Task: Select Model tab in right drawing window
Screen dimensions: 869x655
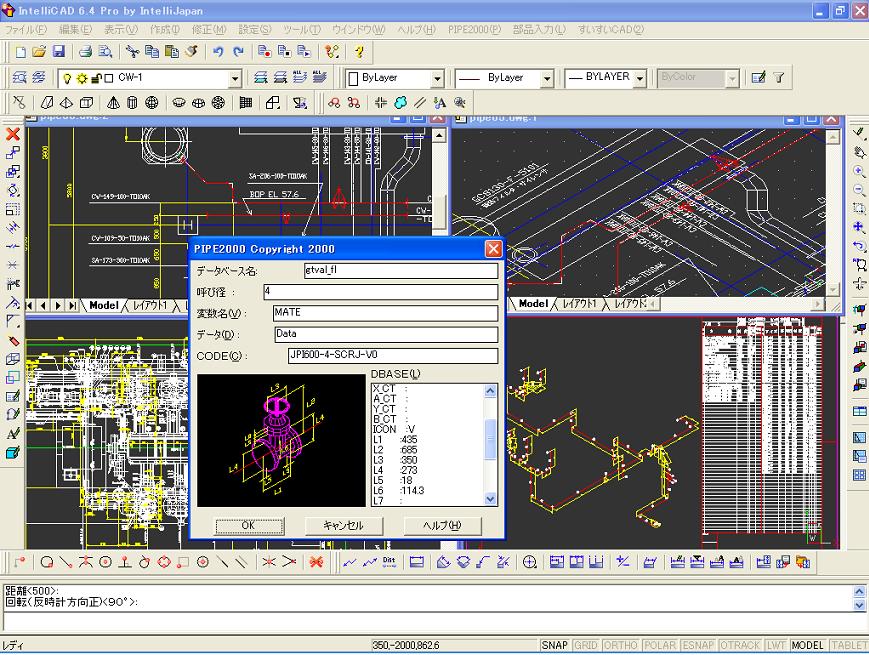Action: tap(533, 304)
